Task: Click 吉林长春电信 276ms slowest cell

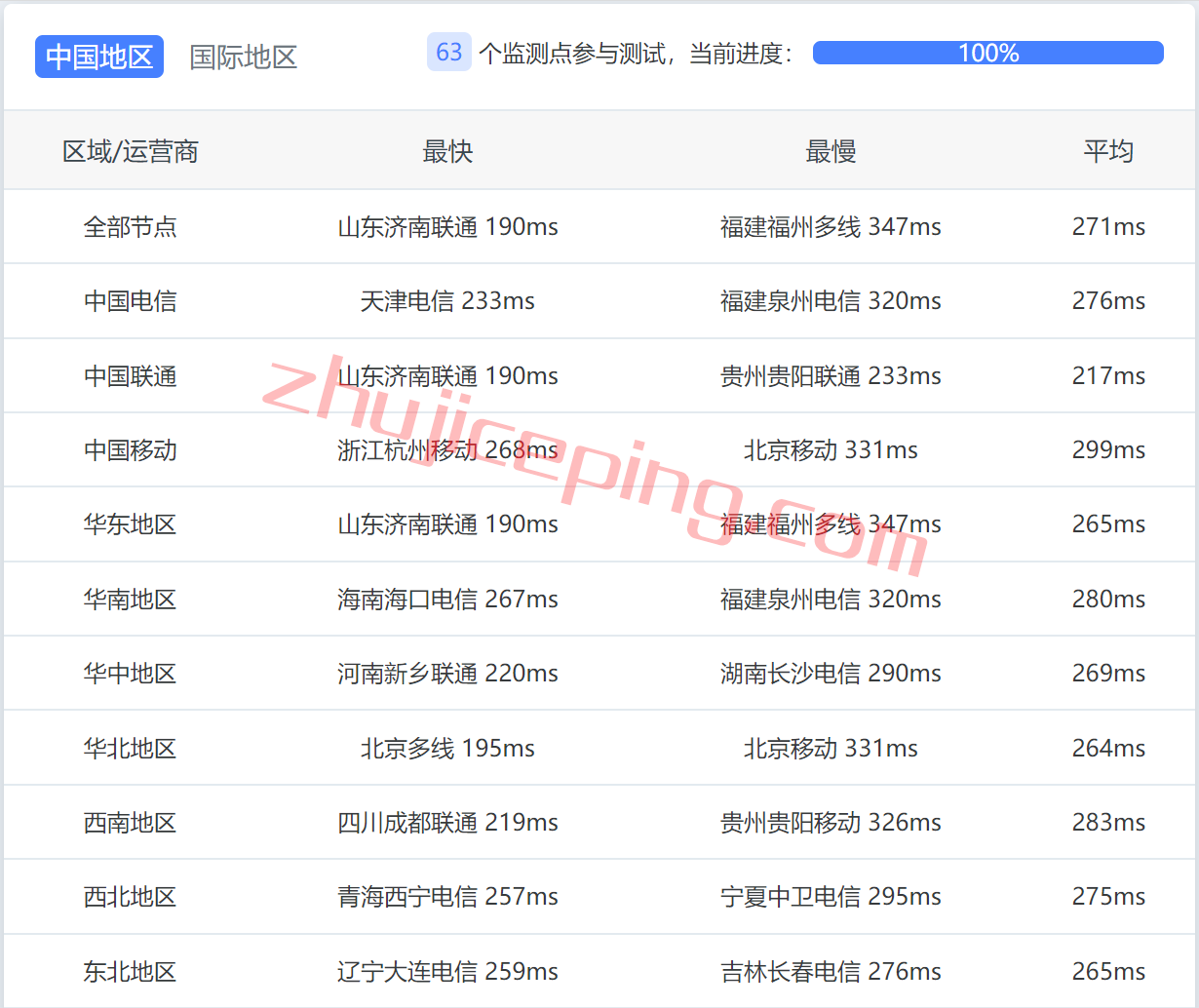Action: click(831, 972)
